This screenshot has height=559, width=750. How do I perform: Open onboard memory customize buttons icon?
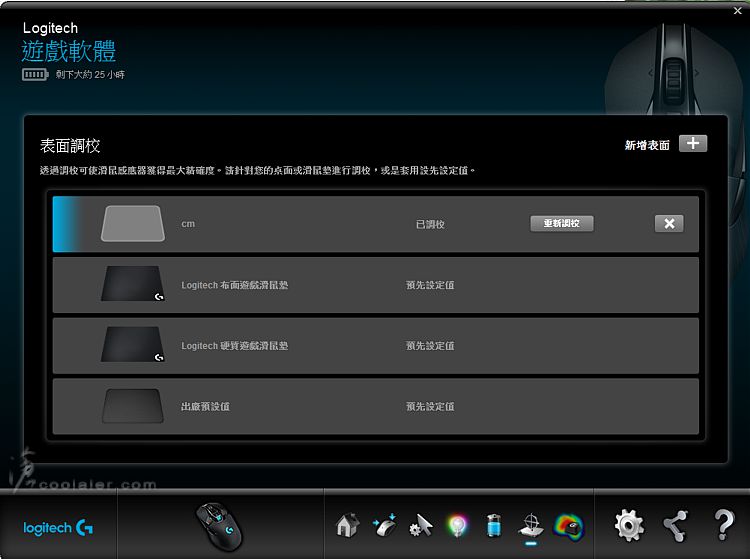point(385,526)
